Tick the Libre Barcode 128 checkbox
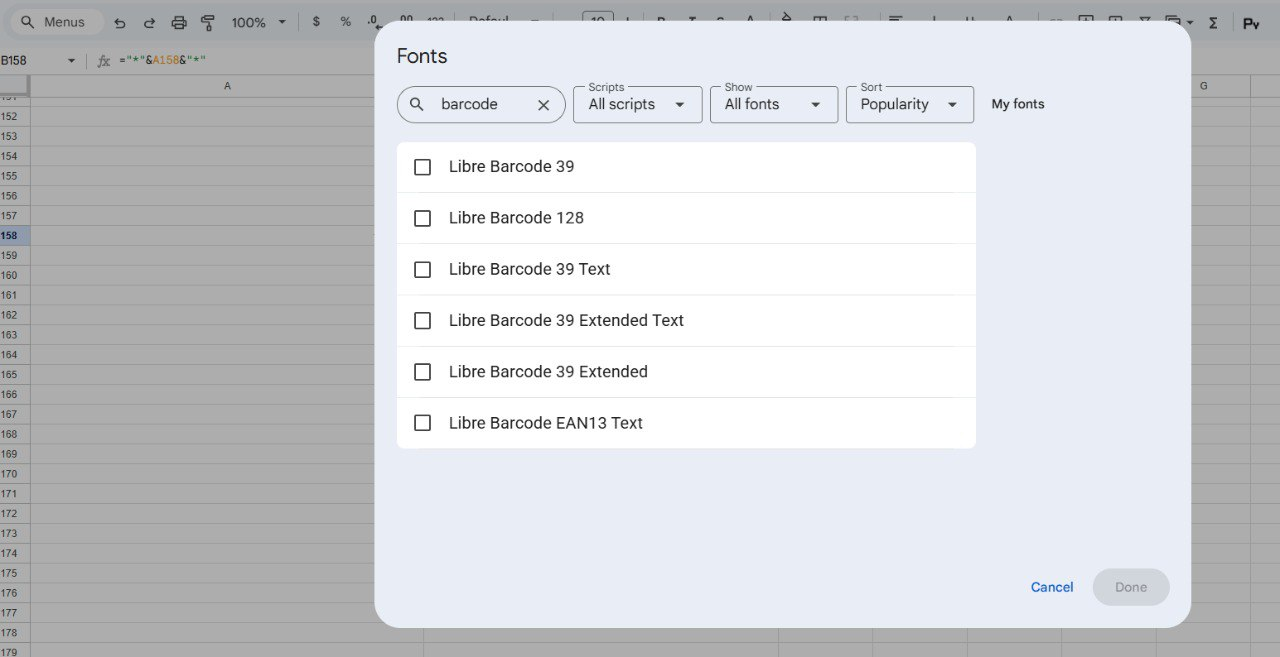The height and width of the screenshot is (657, 1280). coord(422,218)
